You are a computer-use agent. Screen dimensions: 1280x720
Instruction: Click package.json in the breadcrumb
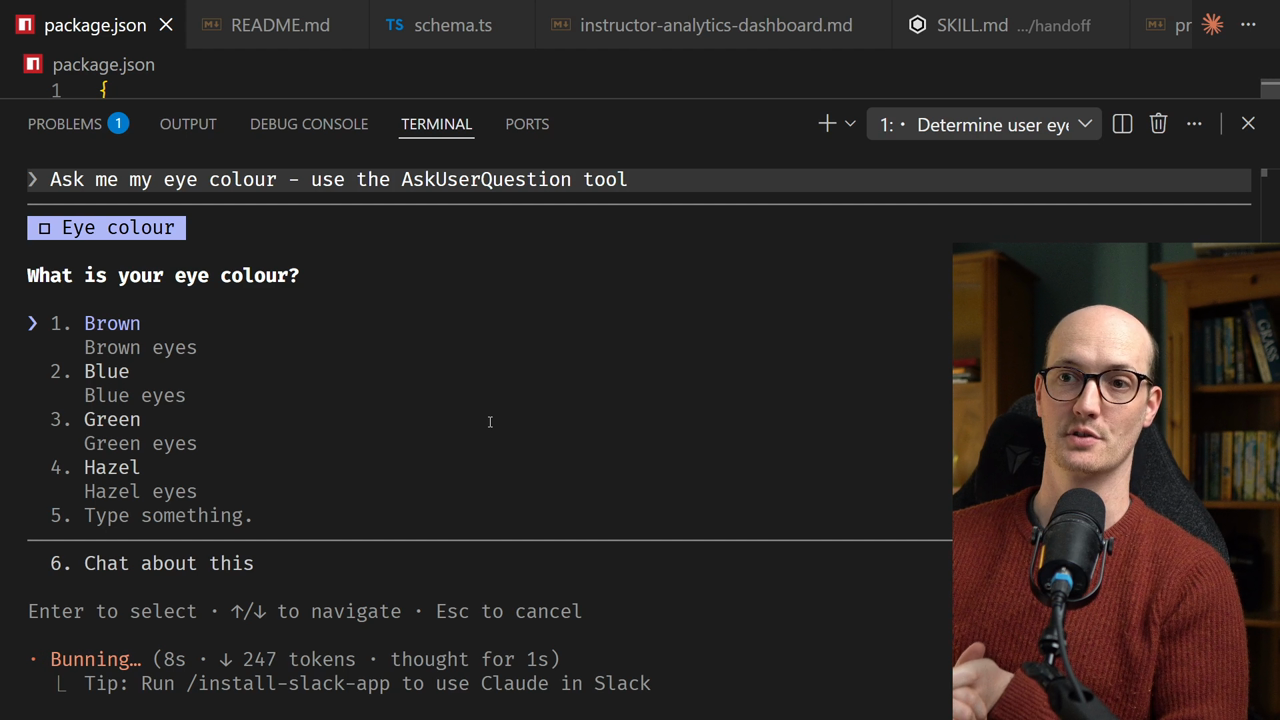103,64
